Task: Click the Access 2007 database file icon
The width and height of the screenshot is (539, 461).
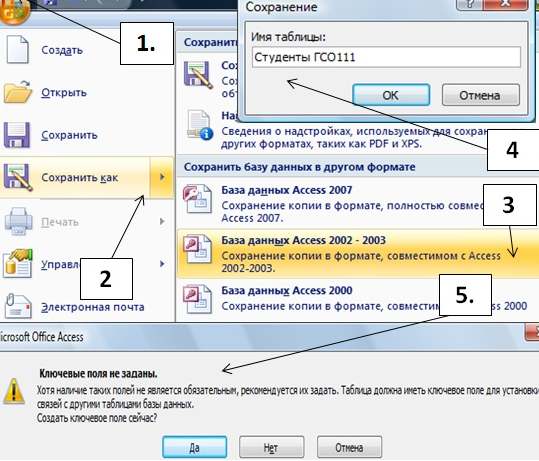Action: click(197, 199)
